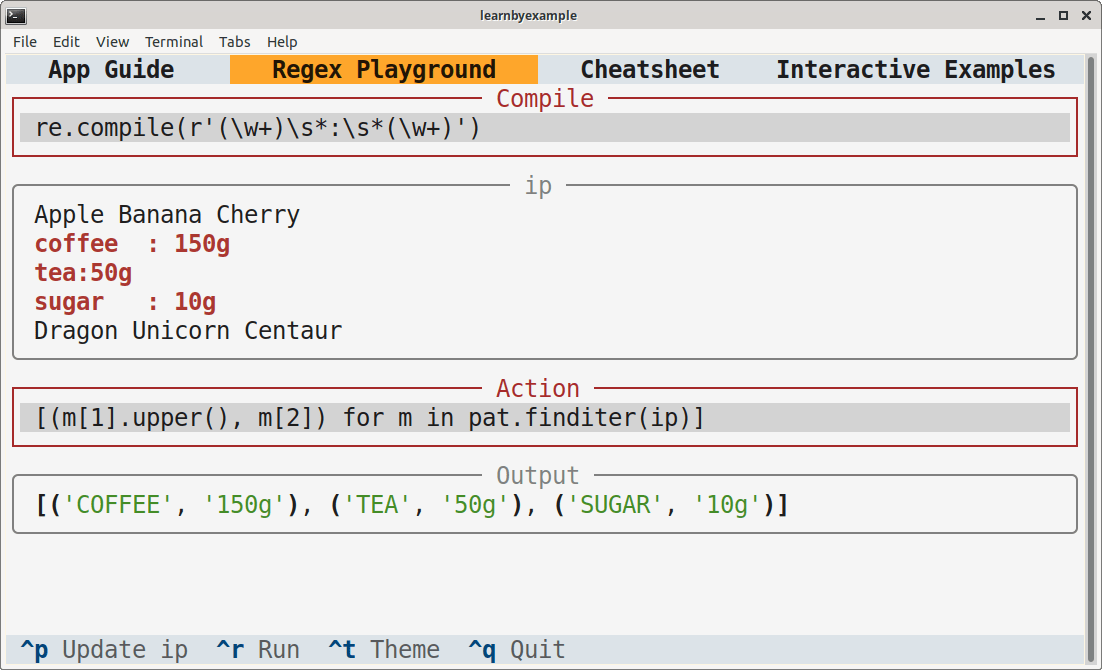Screen dimensions: 1102x670
Task: Click inside the ip text area
Action: tap(545, 272)
